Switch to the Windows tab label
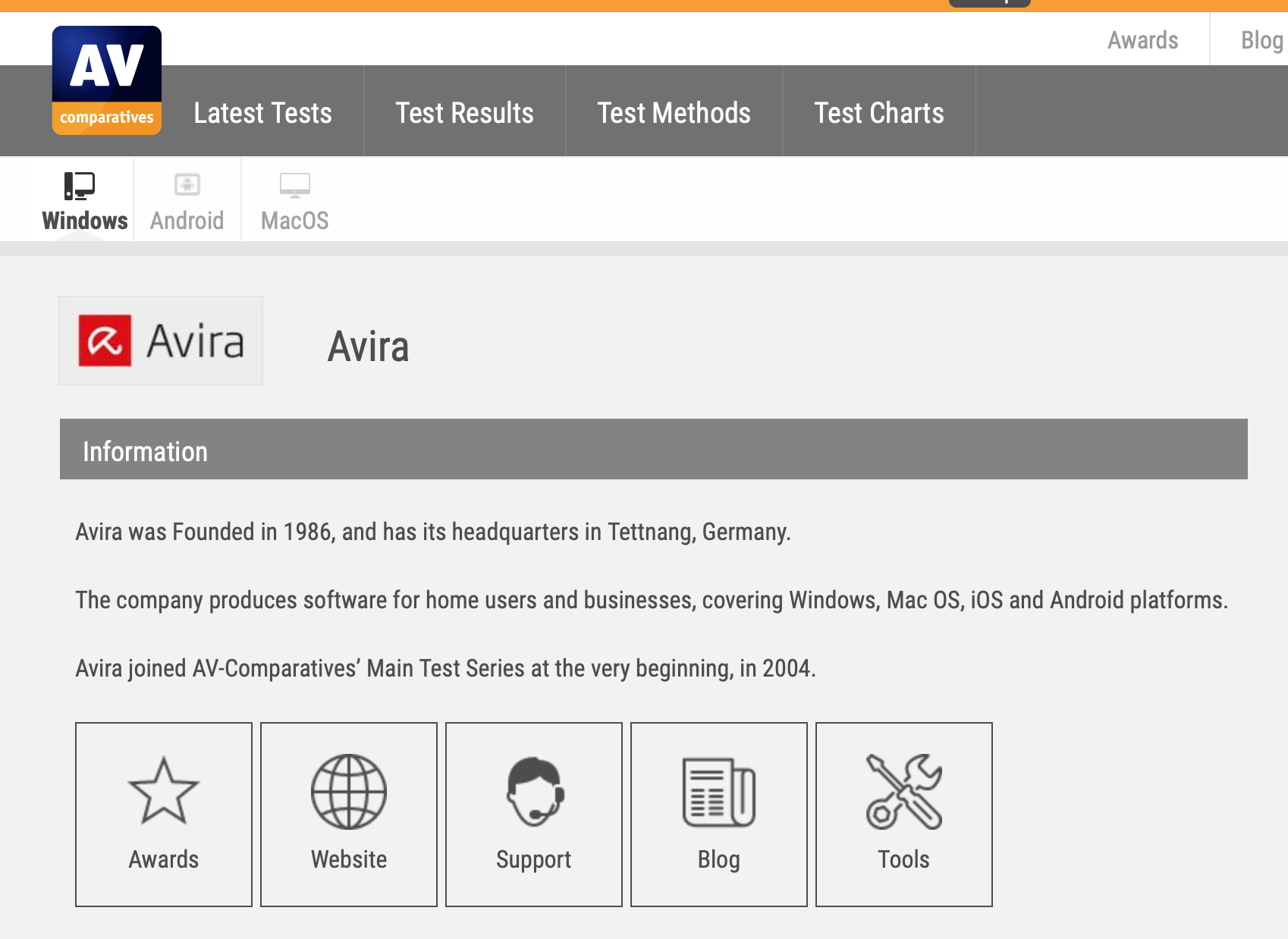 pyautogui.click(x=85, y=221)
